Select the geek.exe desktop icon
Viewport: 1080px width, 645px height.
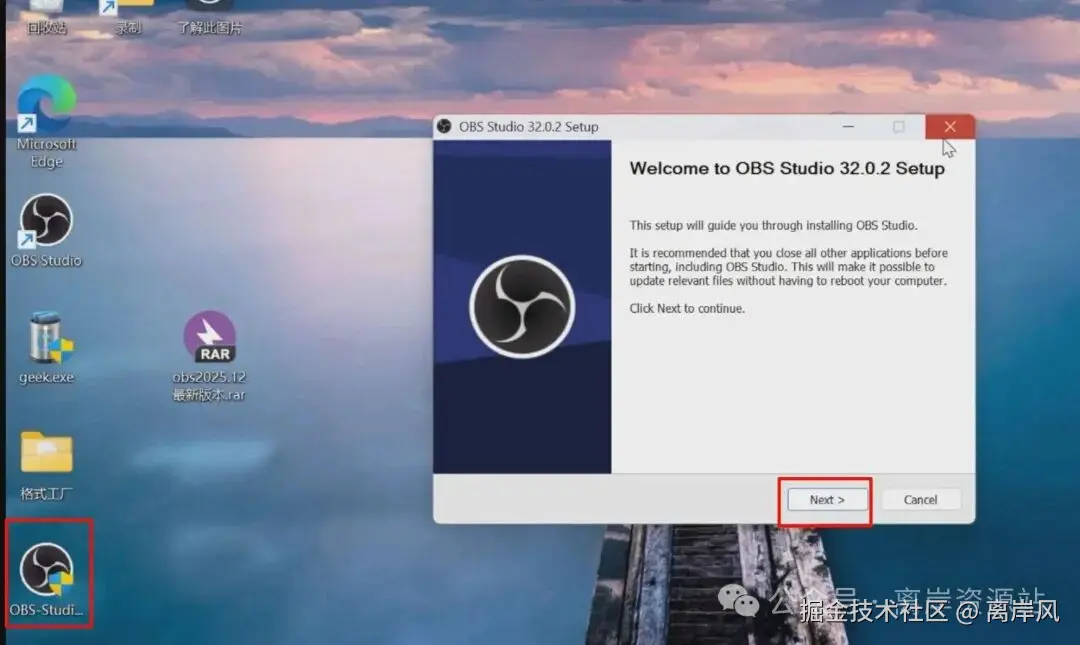click(x=47, y=348)
